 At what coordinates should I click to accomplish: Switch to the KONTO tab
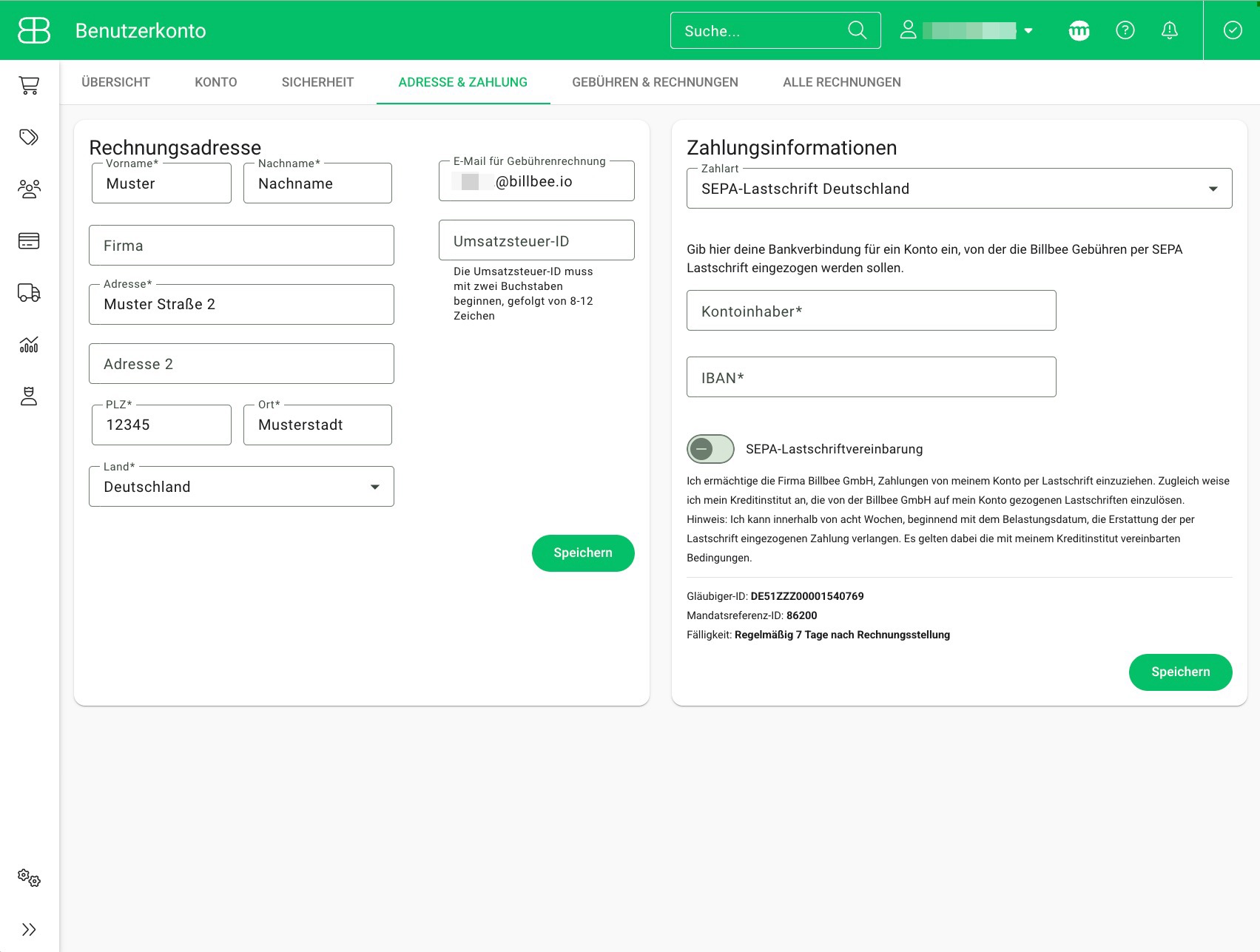pyautogui.click(x=216, y=82)
